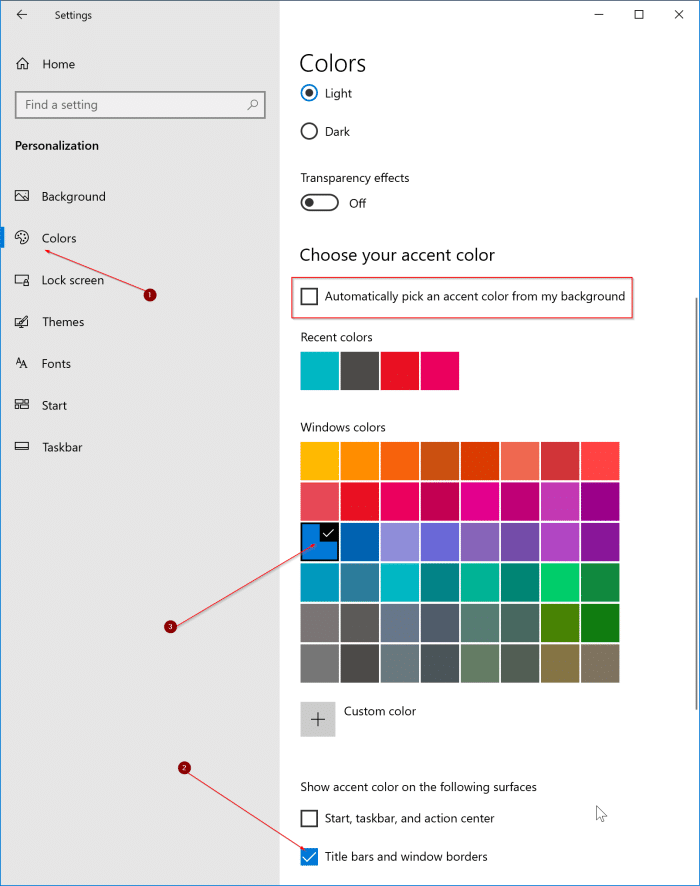This screenshot has height=886, width=700.
Task: Click the magnifier search icon
Action: 253,105
